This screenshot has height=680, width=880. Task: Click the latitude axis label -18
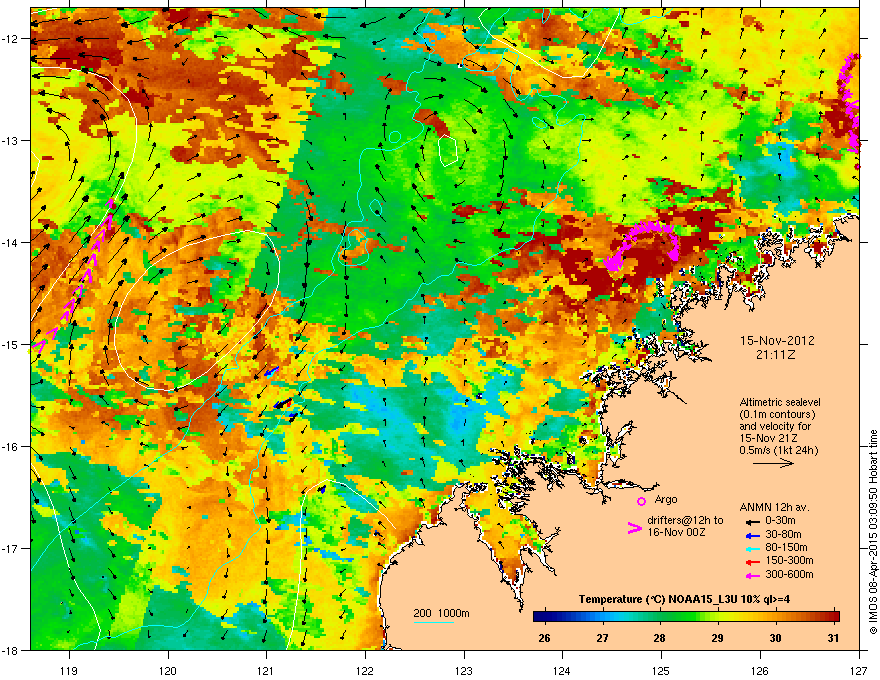10,650
